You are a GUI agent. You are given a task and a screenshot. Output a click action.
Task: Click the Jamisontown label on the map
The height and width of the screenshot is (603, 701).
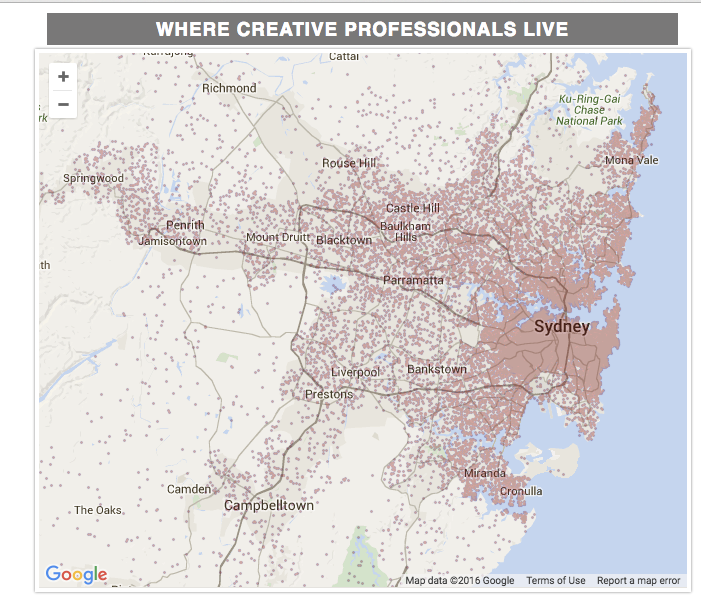[172, 241]
